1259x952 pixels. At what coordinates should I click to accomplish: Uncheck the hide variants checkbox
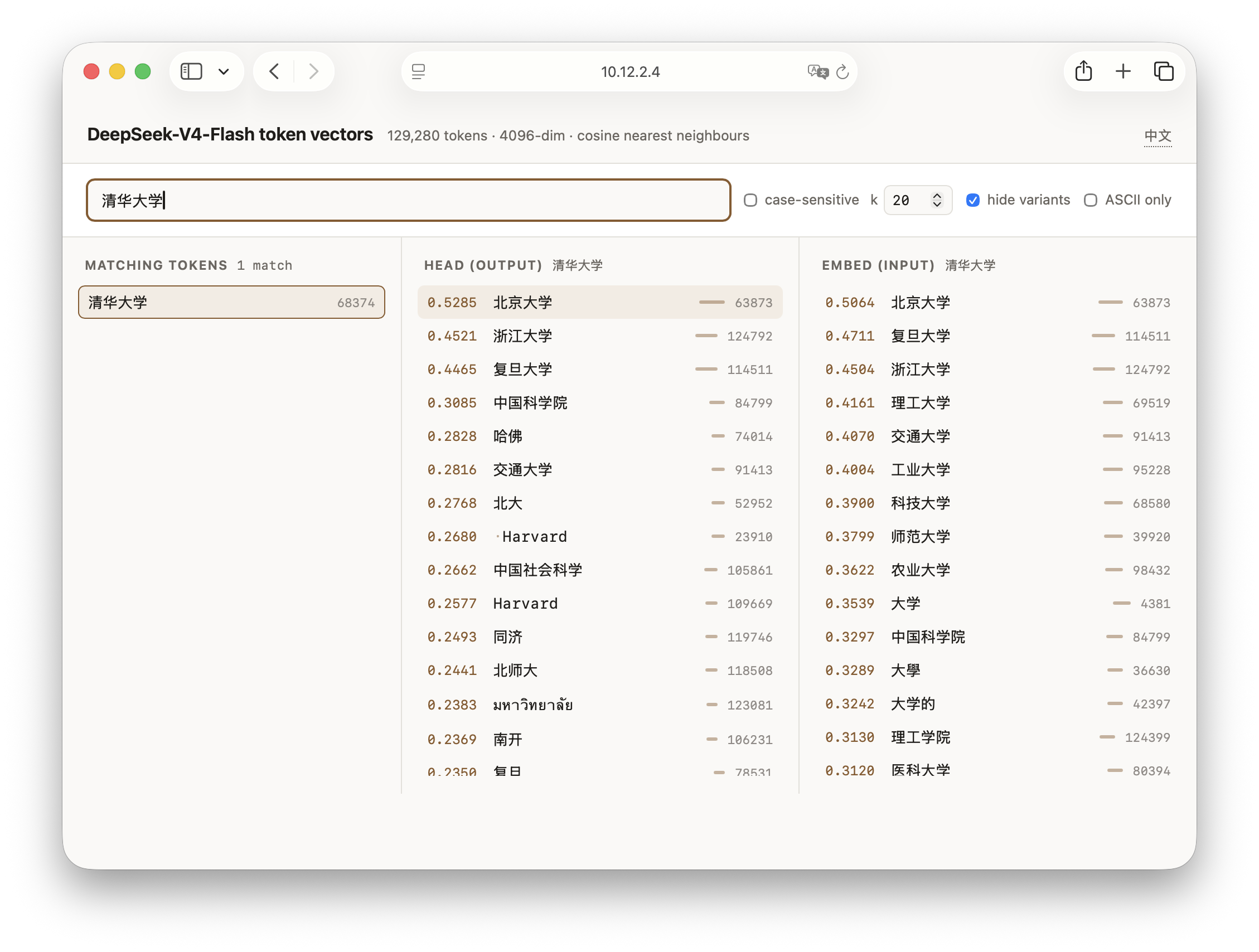click(973, 200)
